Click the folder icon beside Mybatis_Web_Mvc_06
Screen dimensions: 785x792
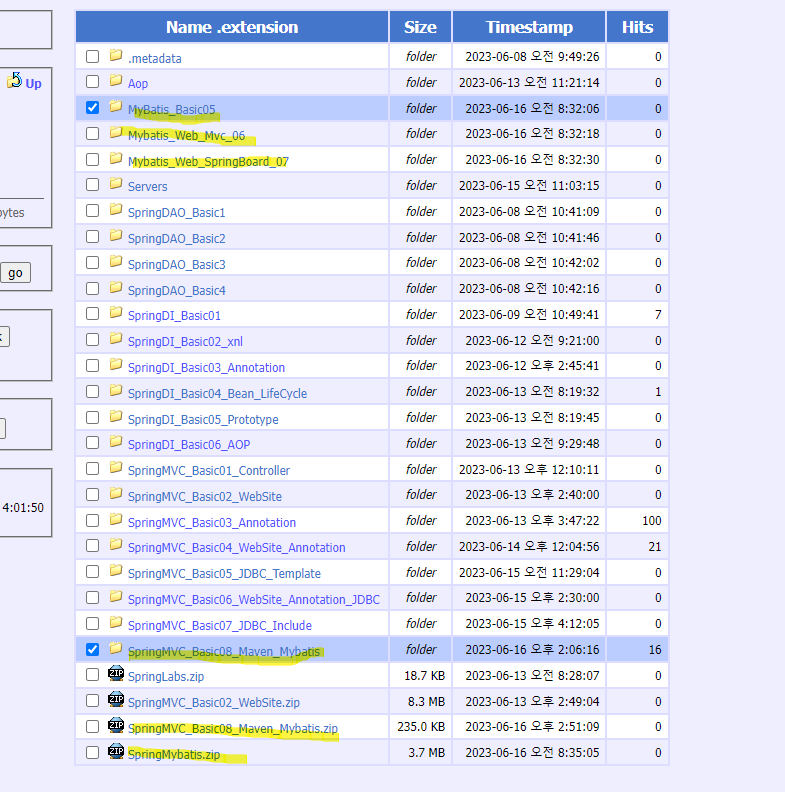(116, 132)
